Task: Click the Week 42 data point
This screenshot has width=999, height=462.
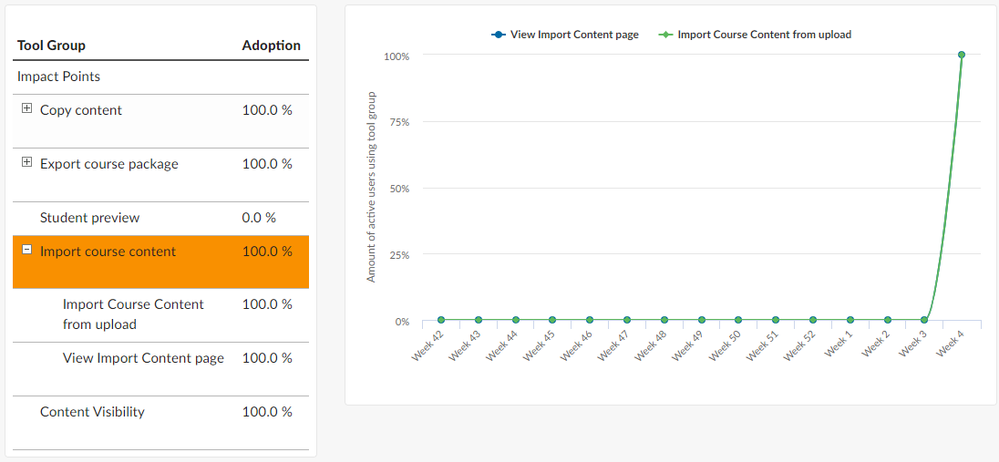Action: pyautogui.click(x=441, y=320)
